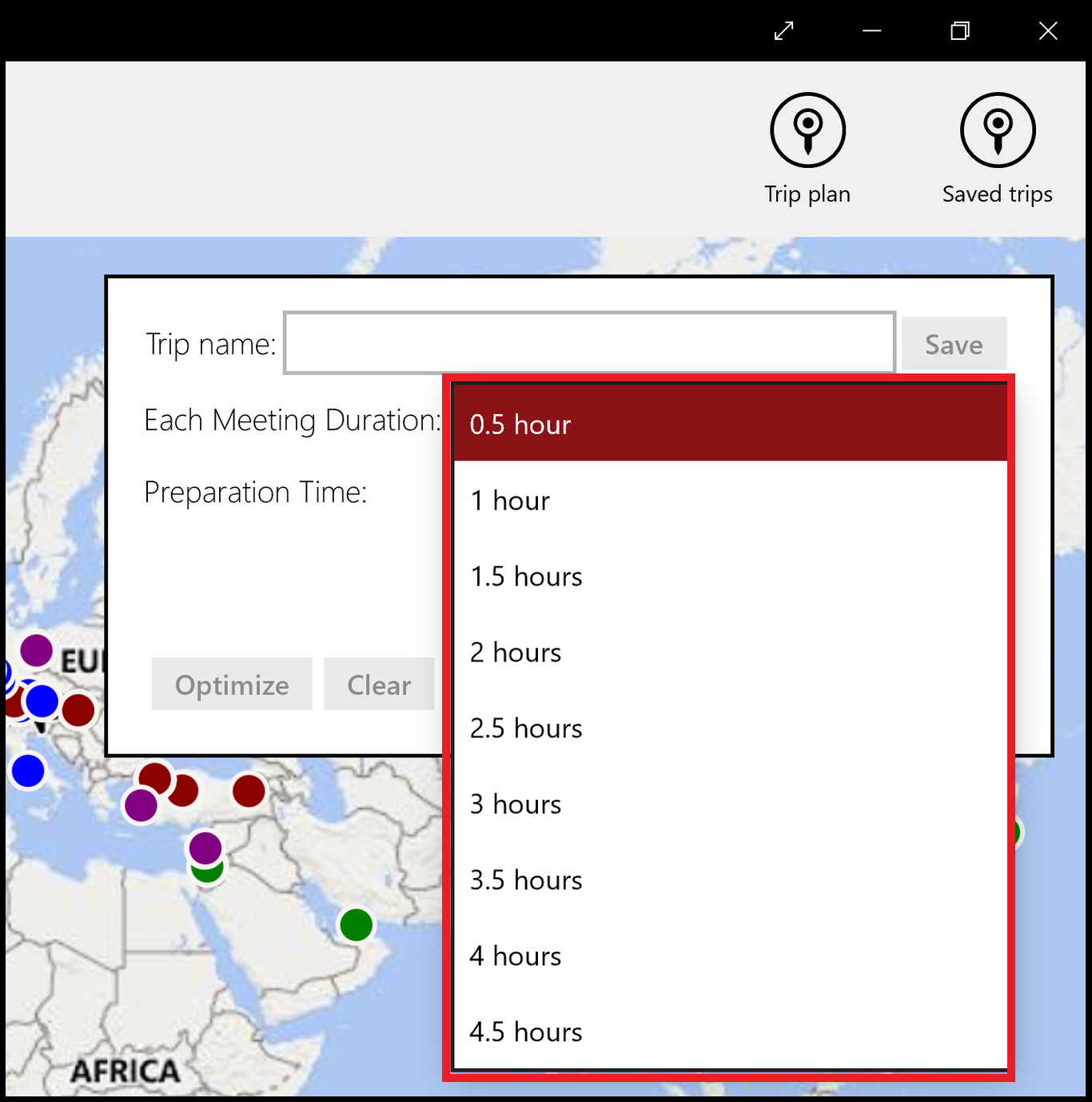
Task: Click the blue pin near Greece
Action: coord(28,771)
